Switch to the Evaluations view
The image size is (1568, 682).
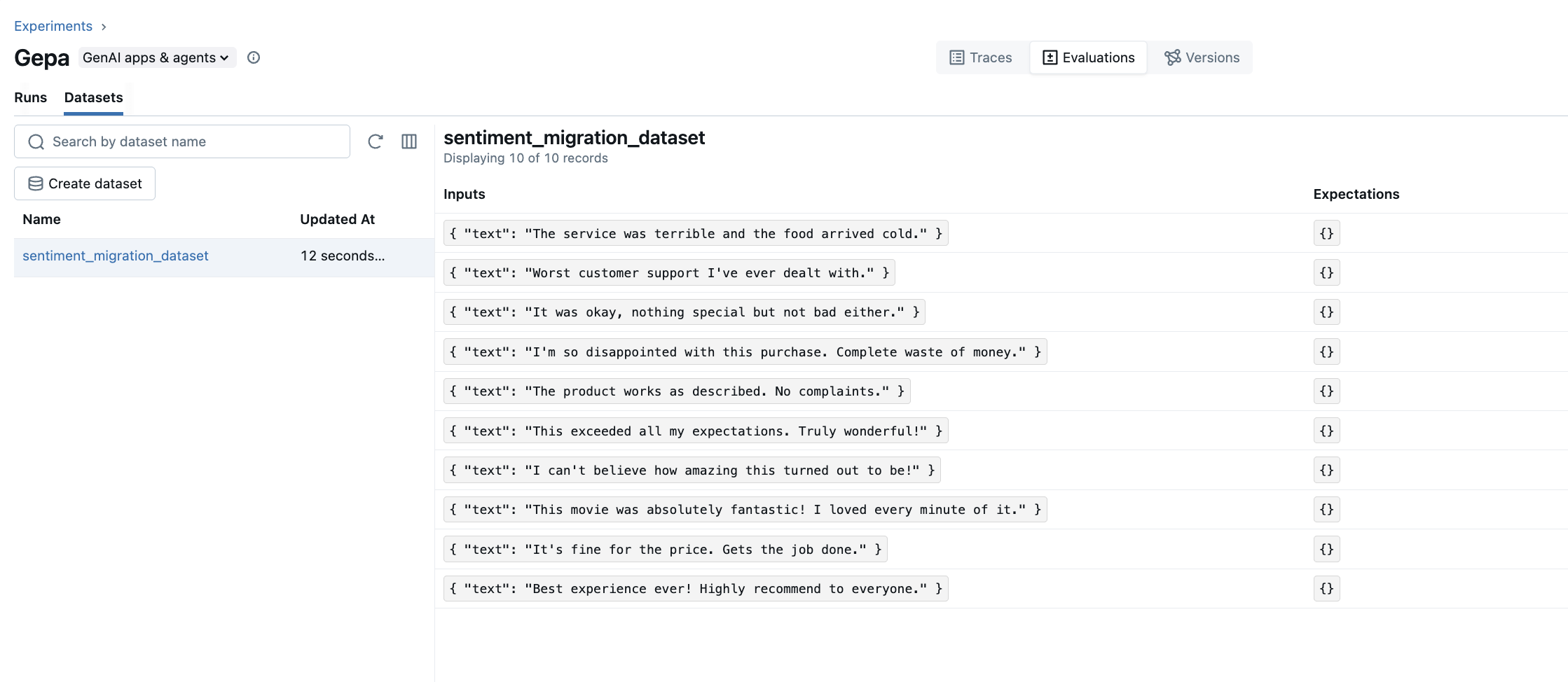1089,57
